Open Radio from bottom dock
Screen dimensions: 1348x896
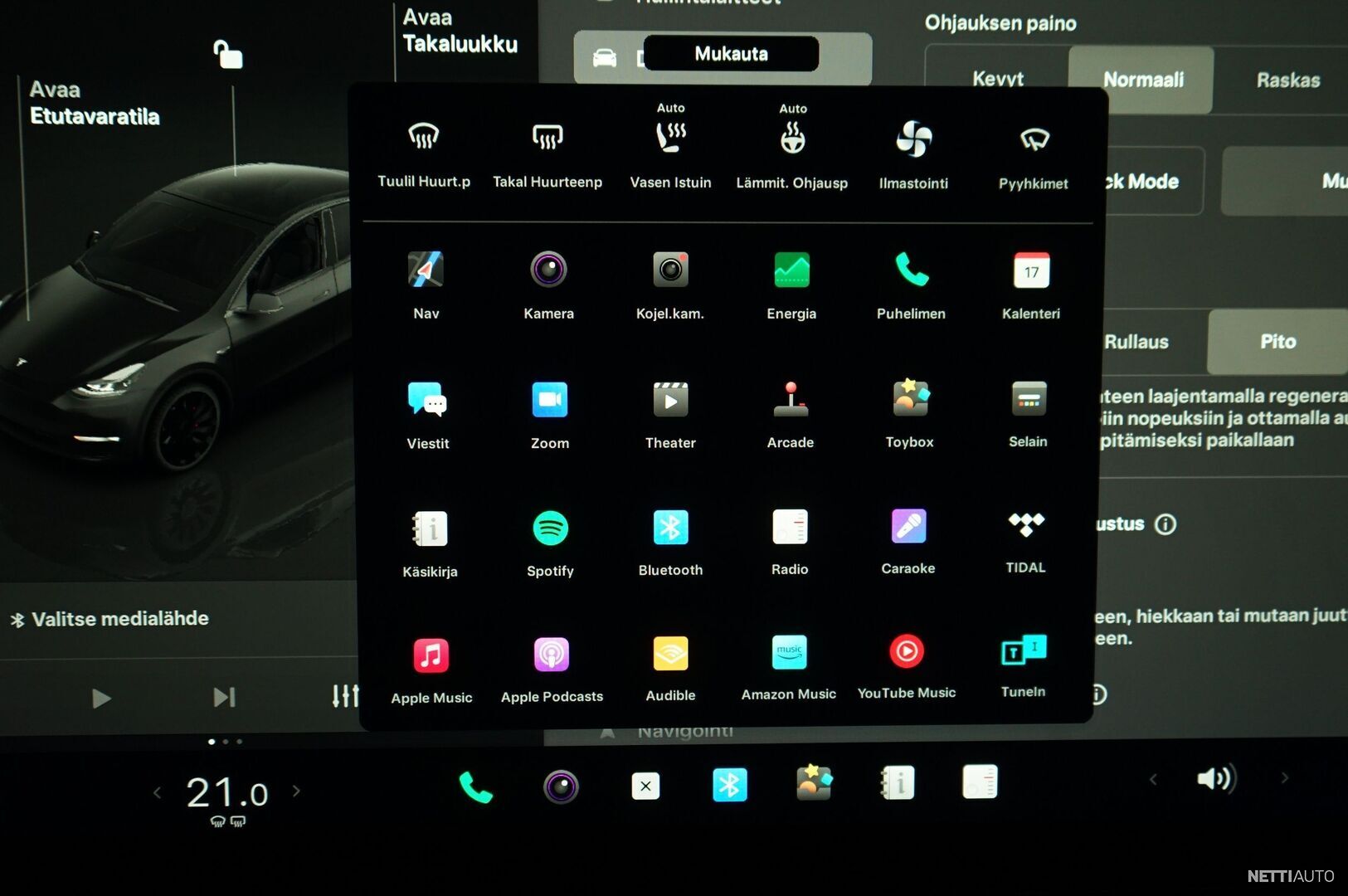click(980, 782)
